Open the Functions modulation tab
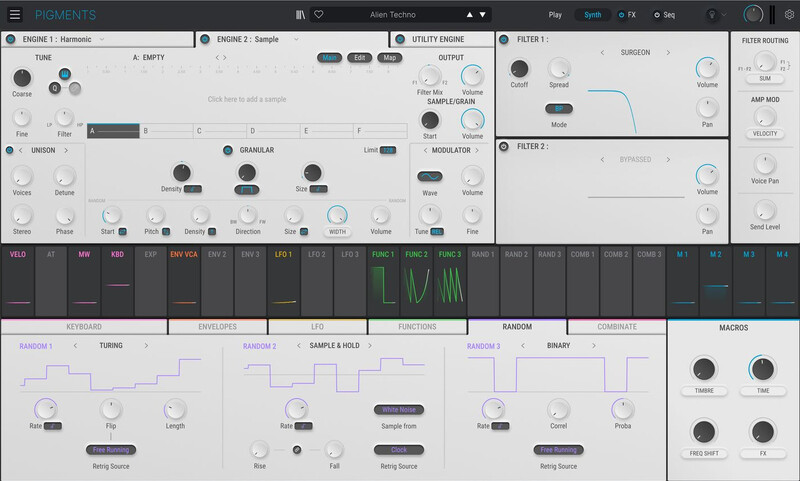The width and height of the screenshot is (800, 481). [417, 327]
